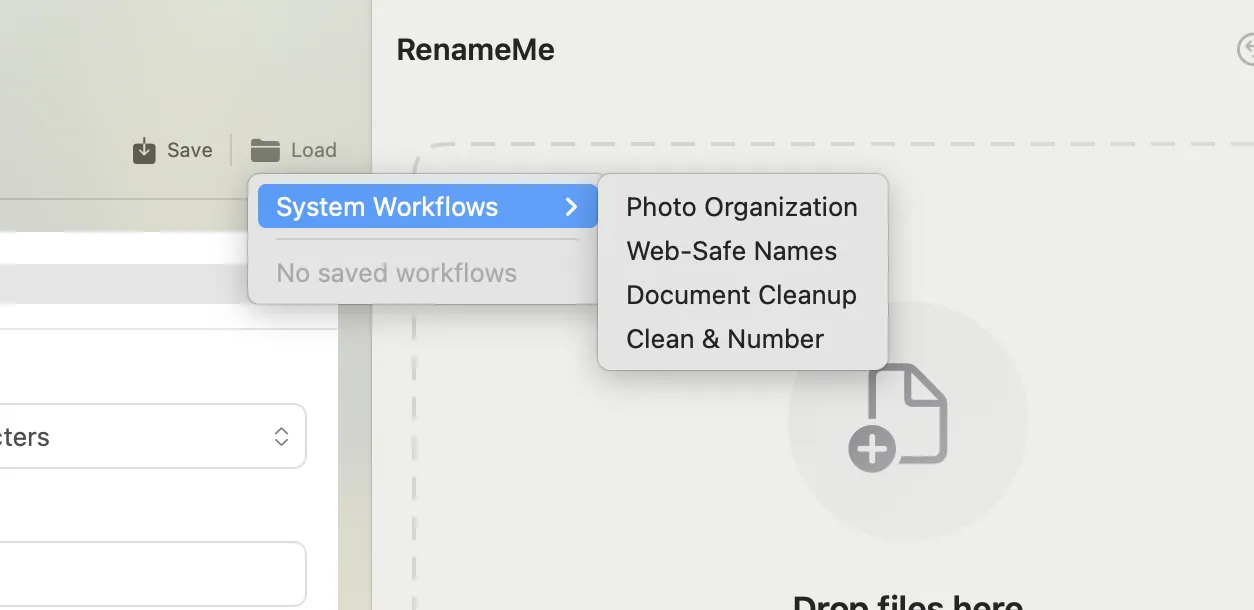Screen dimensions: 1254x610
Task: Load the Clean & Number workflow
Action: (725, 339)
